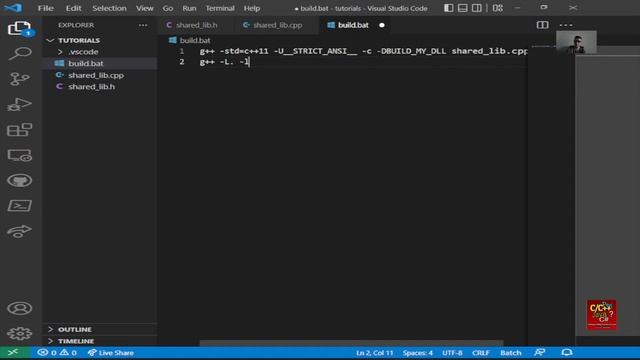This screenshot has width=640, height=360.
Task: Click the C/C++ logo thumbnail
Action: (x=602, y=315)
